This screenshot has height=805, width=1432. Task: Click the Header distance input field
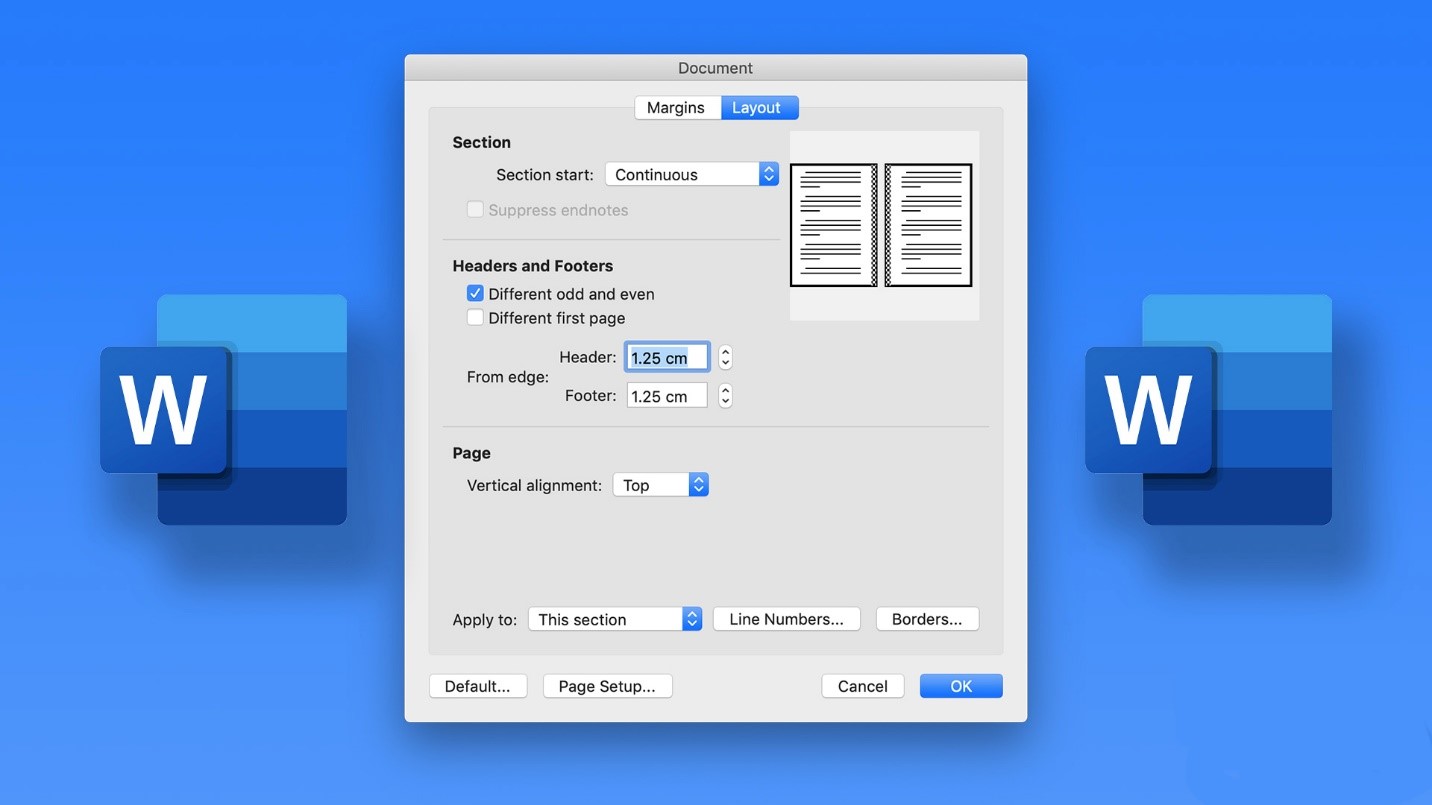[x=667, y=357]
